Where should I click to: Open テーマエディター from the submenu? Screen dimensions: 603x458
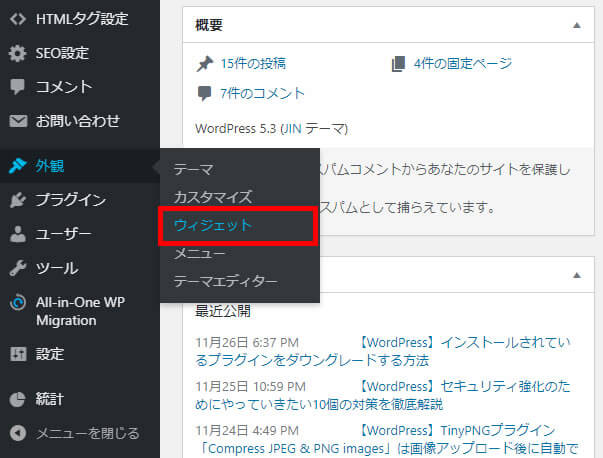point(225,281)
